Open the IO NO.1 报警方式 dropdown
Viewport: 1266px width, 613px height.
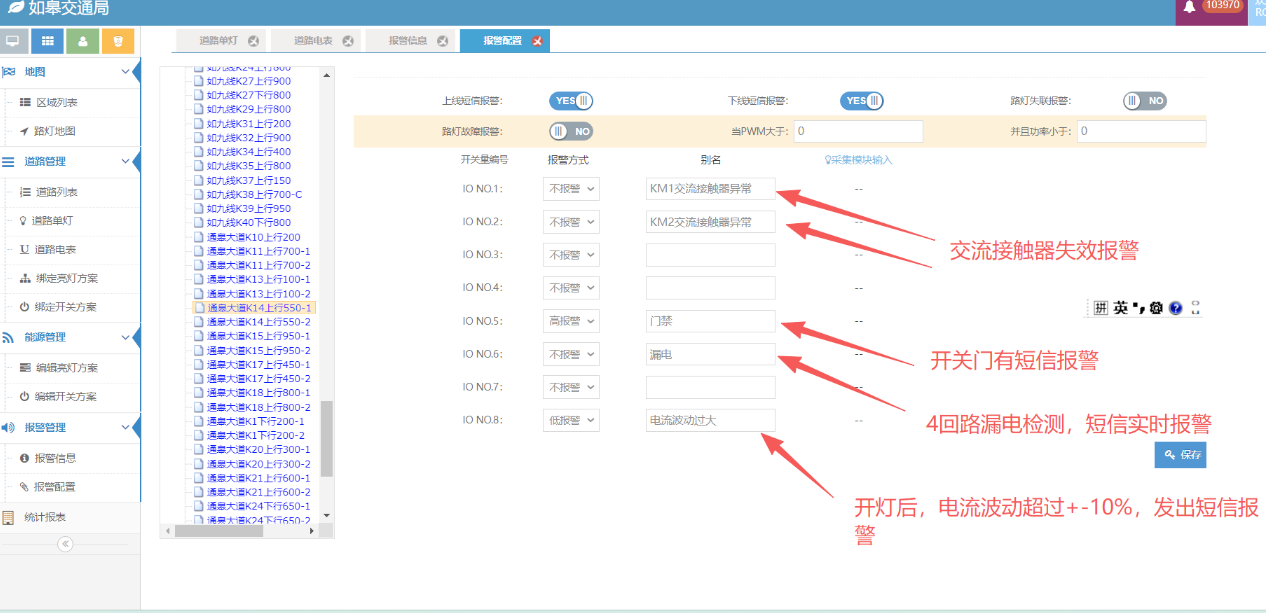(571, 189)
